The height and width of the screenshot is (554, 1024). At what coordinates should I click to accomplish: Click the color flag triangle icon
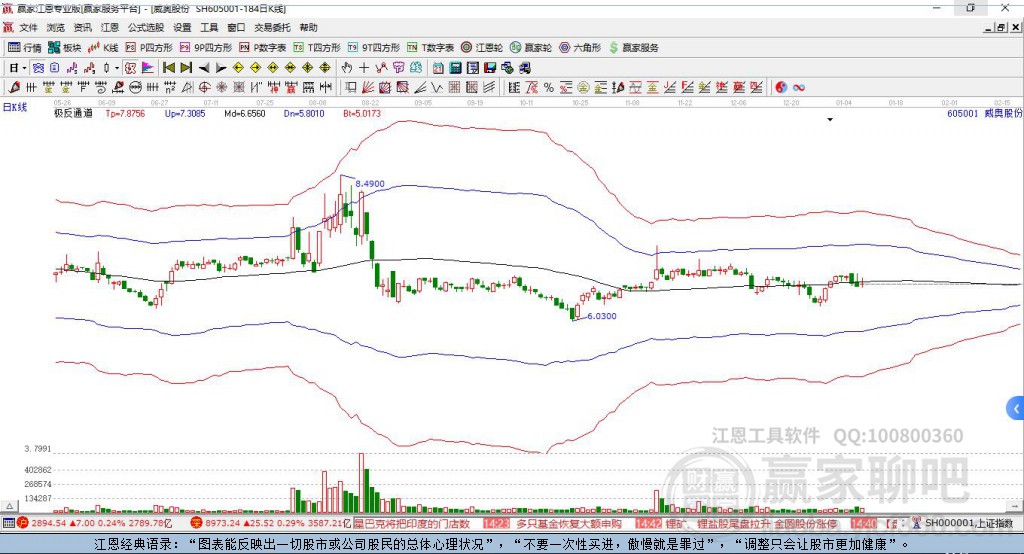coord(148,68)
